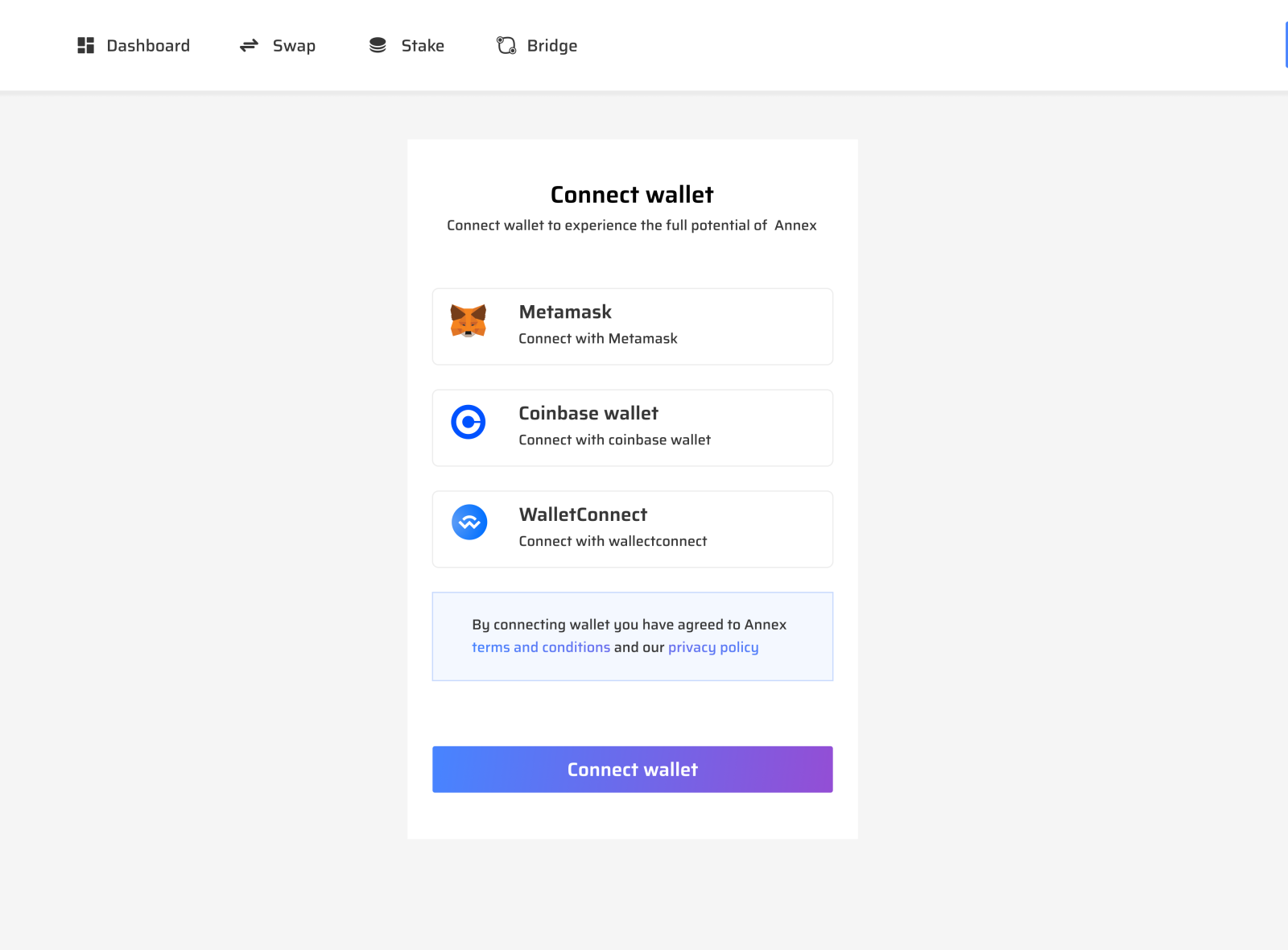The image size is (1288, 950).
Task: Choose Coinbase wallet option card
Action: pyautogui.click(x=632, y=427)
